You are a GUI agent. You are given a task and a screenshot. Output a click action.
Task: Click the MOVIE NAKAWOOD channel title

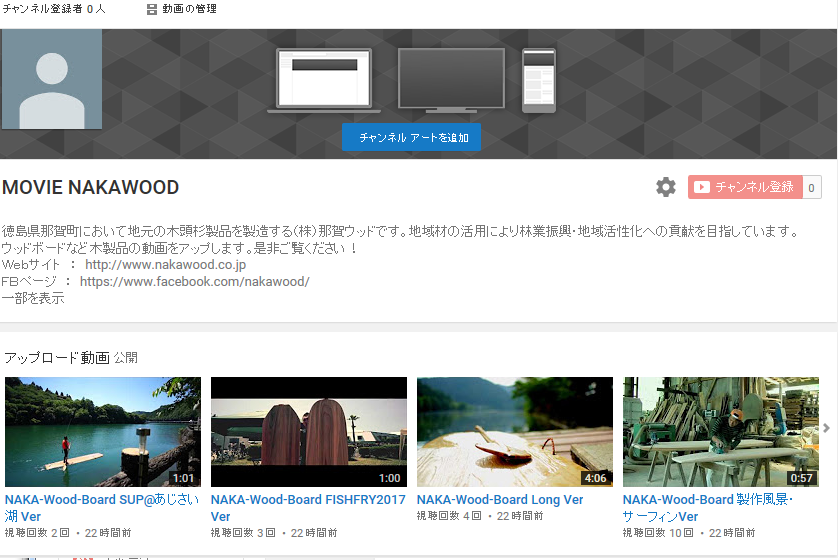pyautogui.click(x=90, y=188)
